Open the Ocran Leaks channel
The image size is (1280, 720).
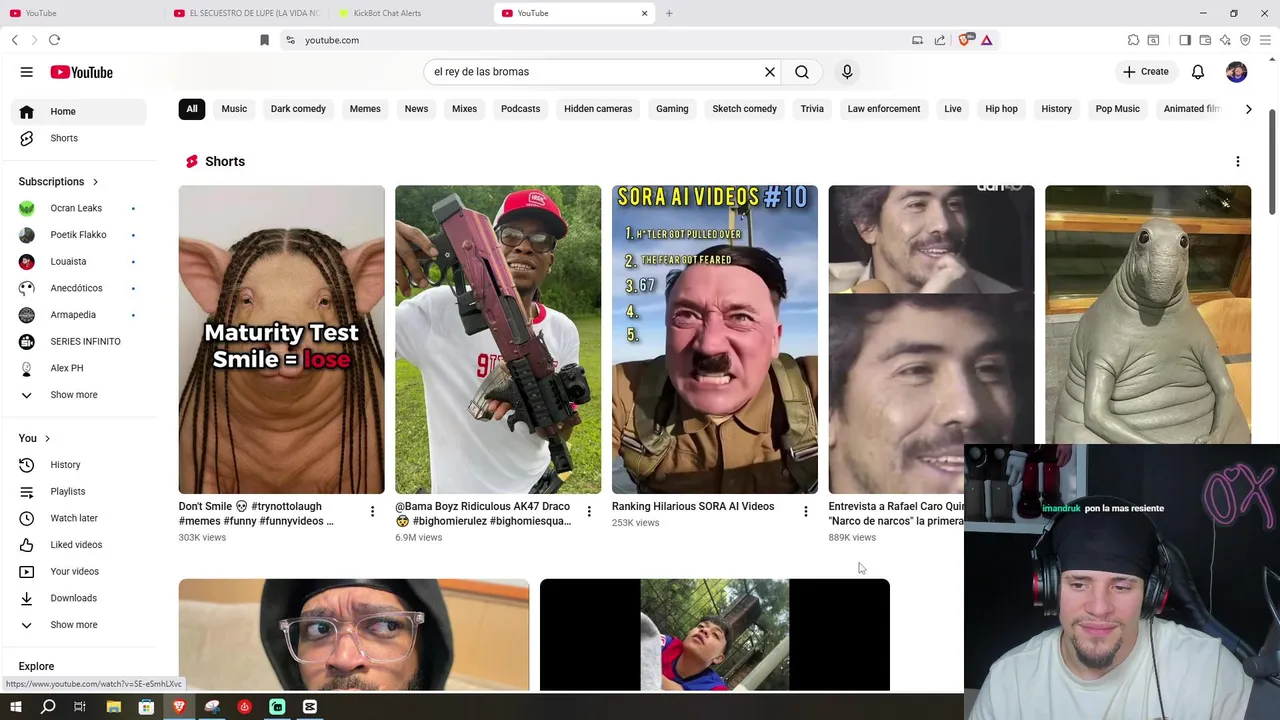click(78, 208)
